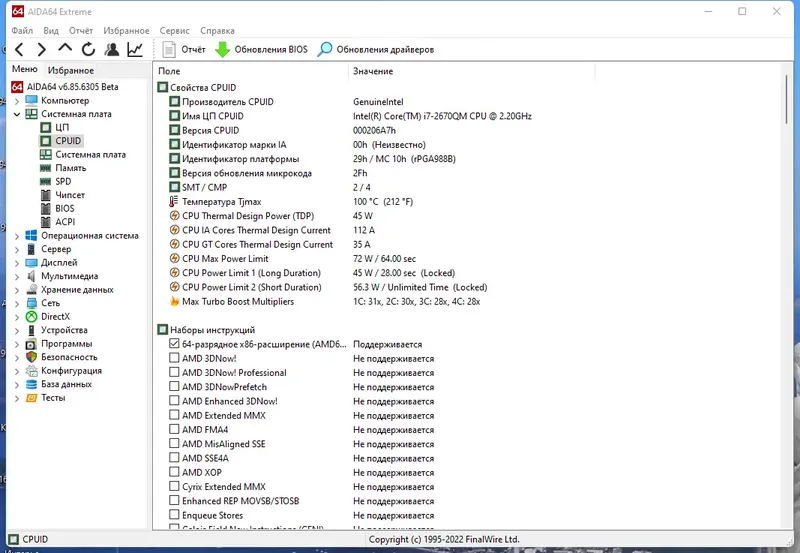Select the ЦП item in the tree

point(62,127)
